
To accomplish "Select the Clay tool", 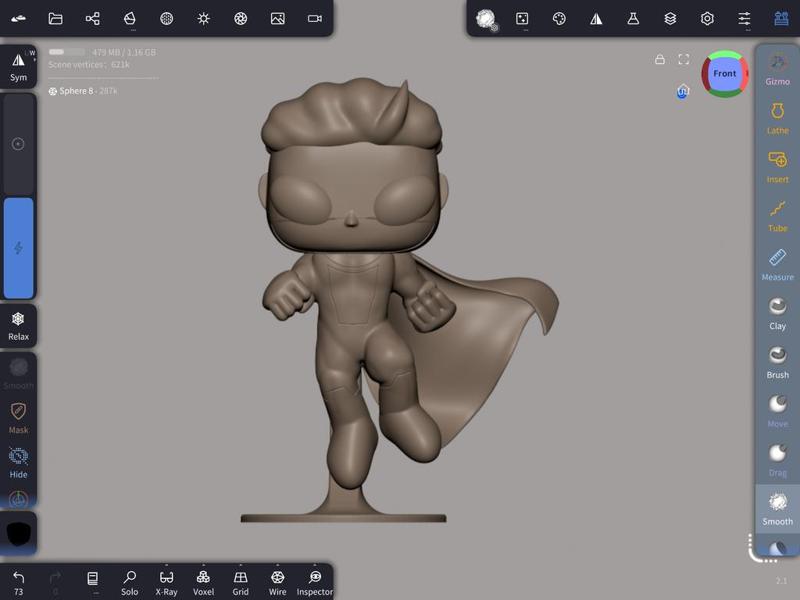I will [x=777, y=314].
